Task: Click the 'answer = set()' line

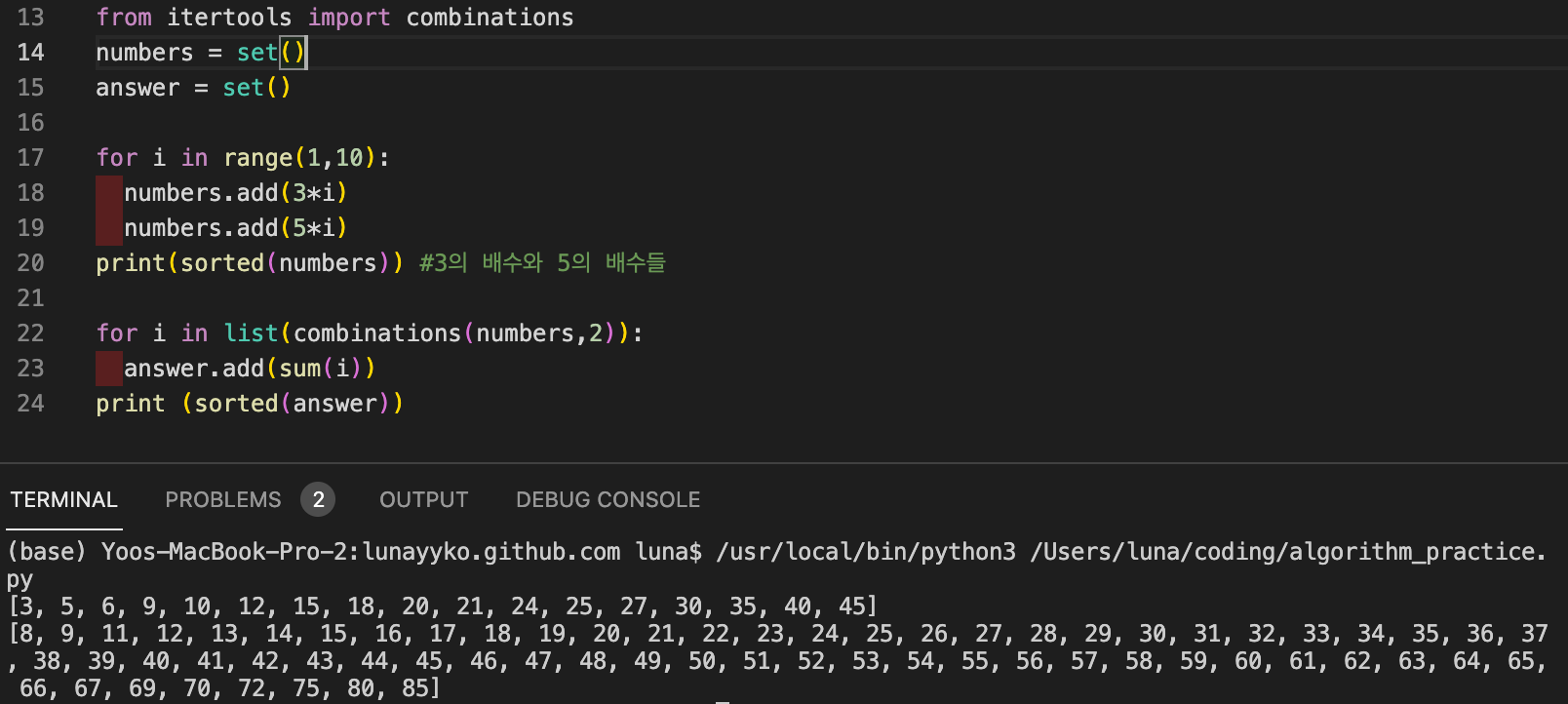Action: (193, 88)
